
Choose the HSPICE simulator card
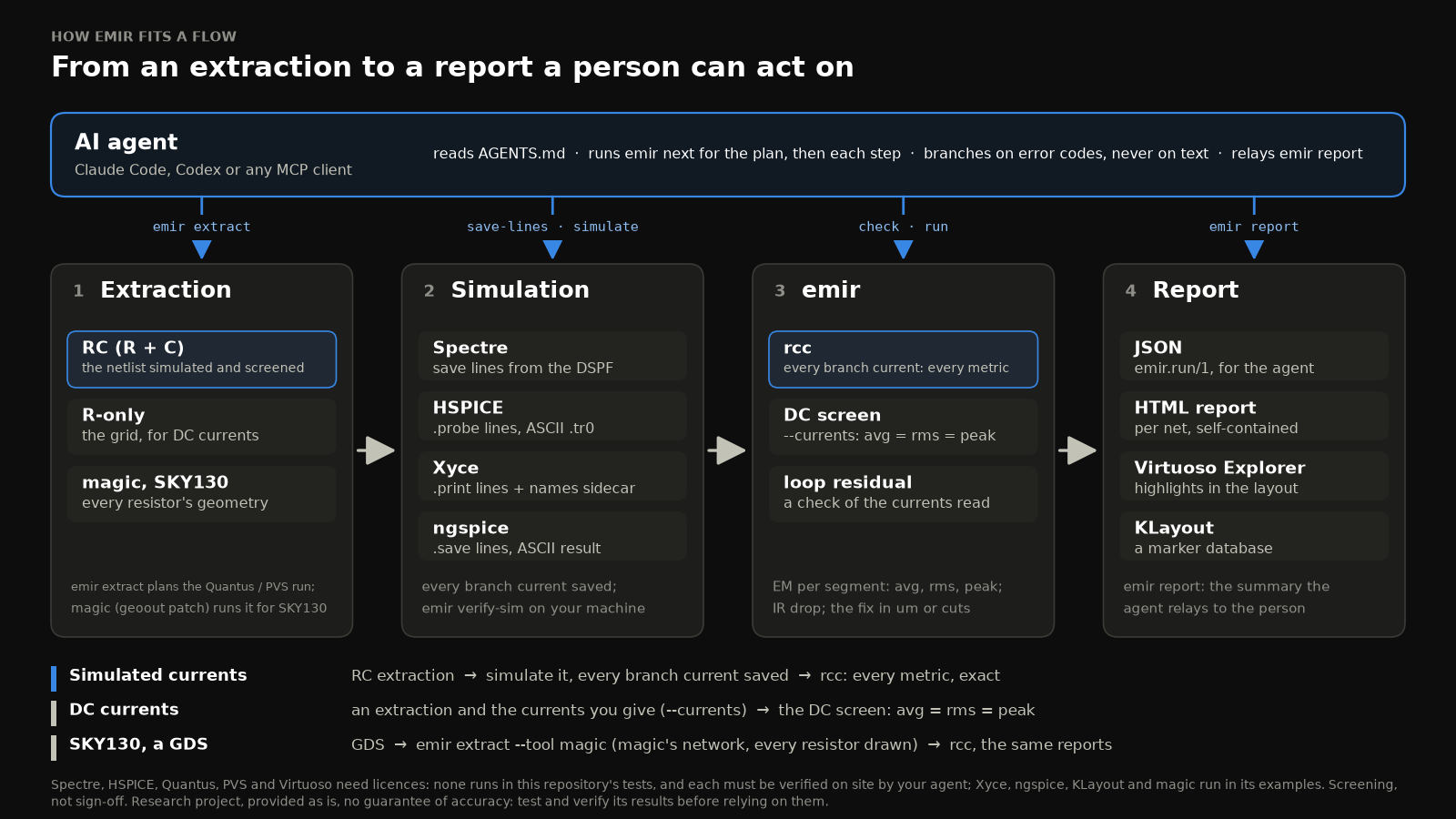(552, 416)
